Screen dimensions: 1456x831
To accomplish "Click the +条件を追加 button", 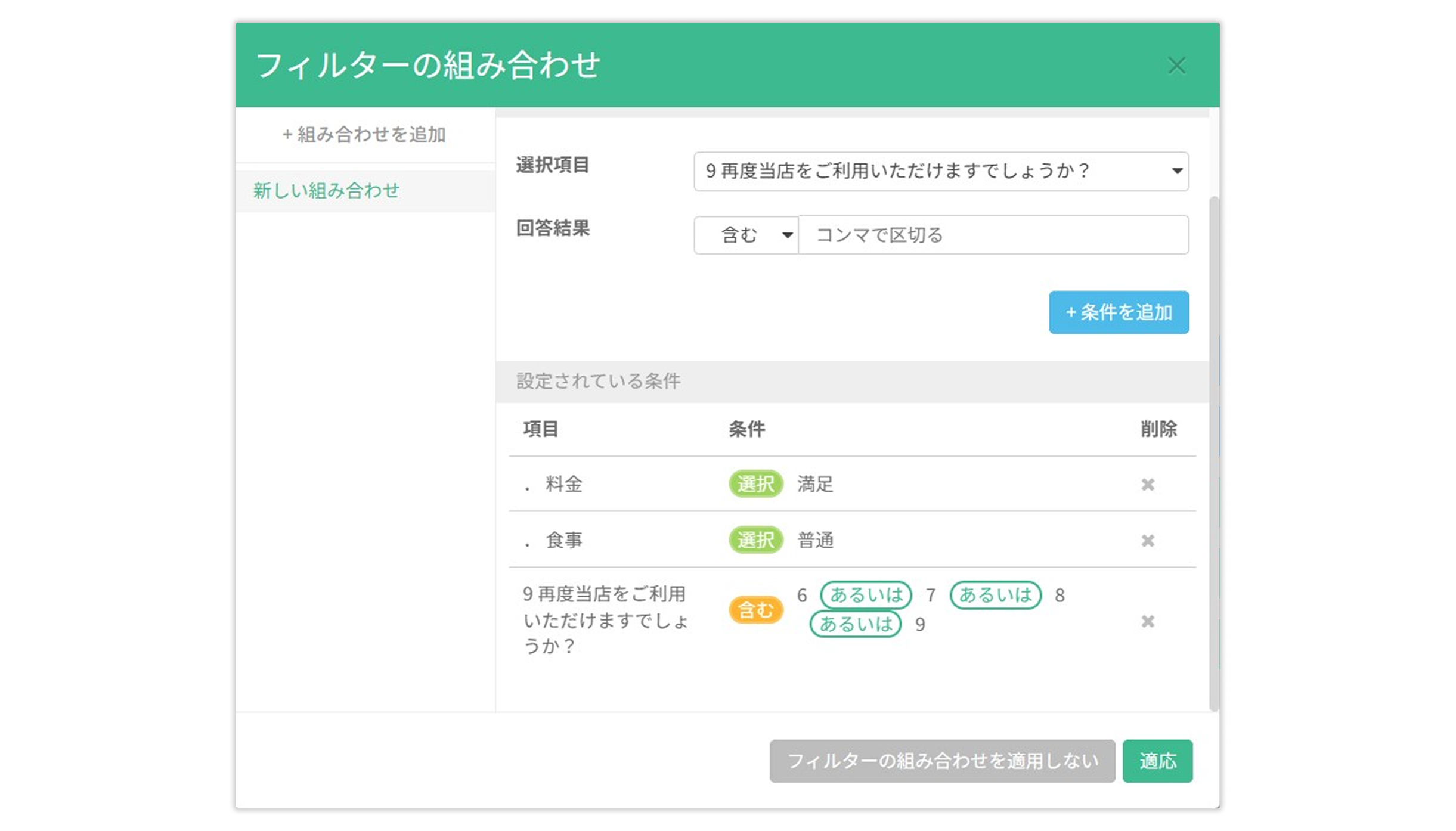I will pyautogui.click(x=1119, y=312).
